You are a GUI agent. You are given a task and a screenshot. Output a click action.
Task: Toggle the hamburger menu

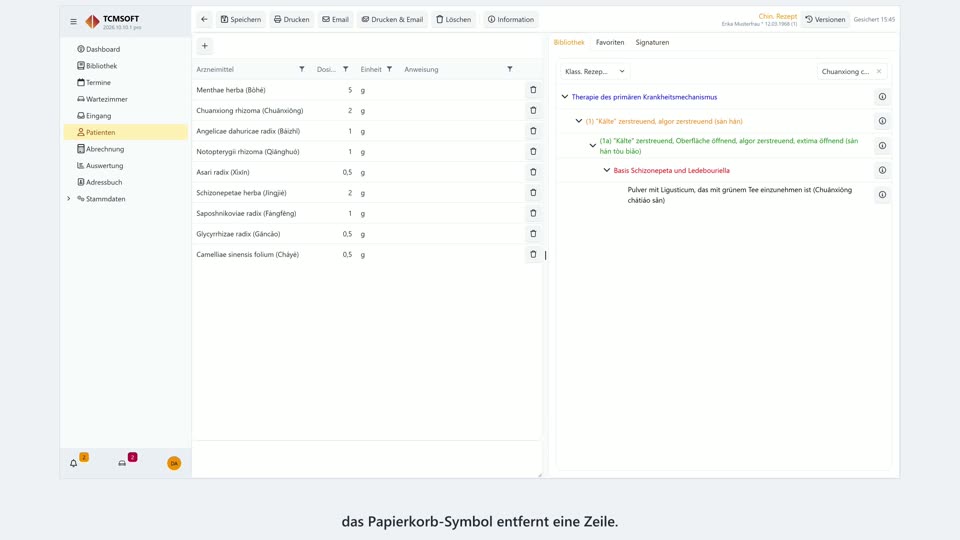pyautogui.click(x=73, y=21)
